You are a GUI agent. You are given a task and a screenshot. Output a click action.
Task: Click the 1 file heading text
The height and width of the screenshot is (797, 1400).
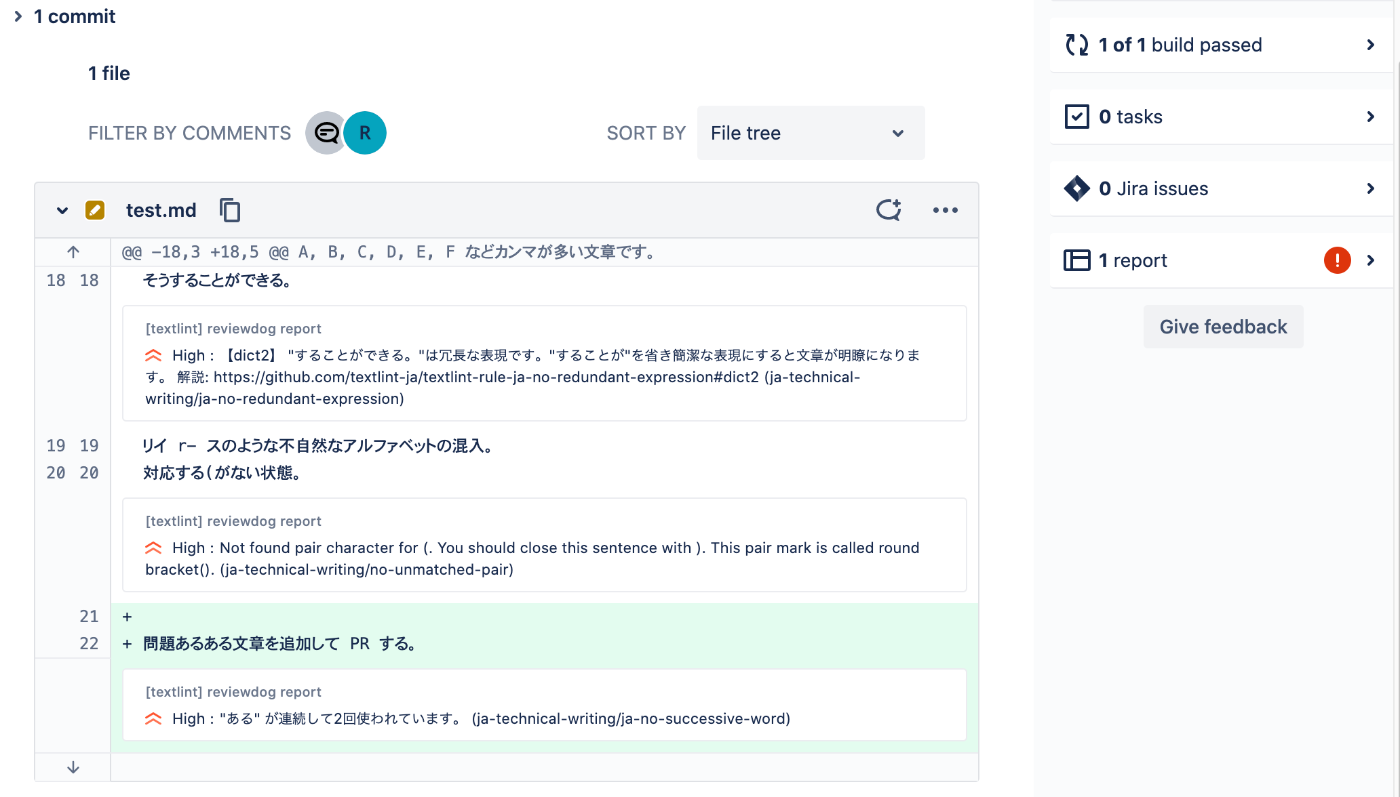point(109,73)
